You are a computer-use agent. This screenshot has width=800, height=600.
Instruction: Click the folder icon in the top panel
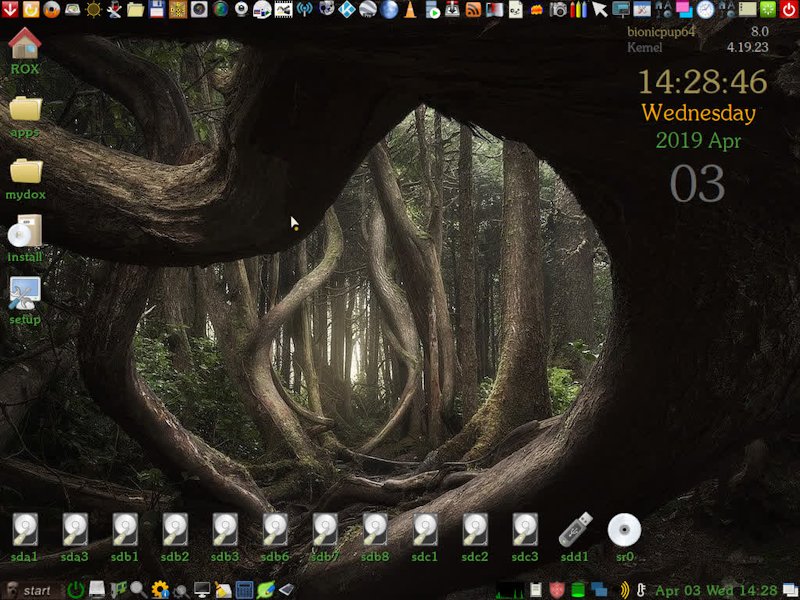coord(136,9)
